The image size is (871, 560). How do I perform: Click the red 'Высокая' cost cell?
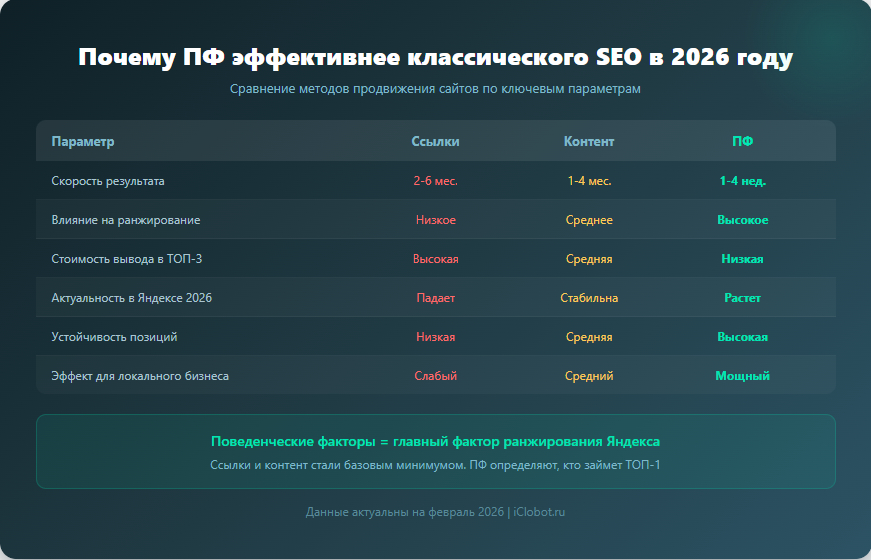(x=435, y=259)
